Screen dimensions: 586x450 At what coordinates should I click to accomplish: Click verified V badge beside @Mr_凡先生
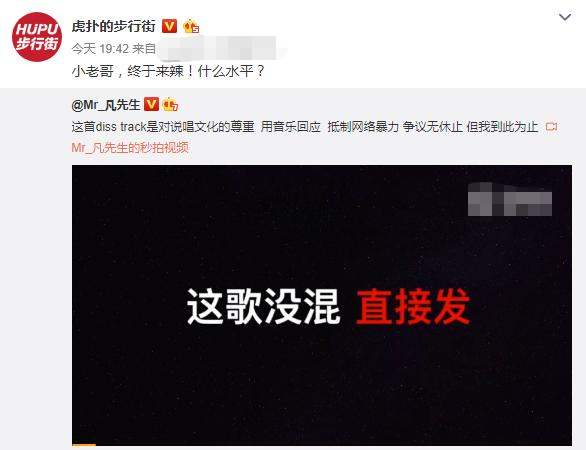[151, 104]
